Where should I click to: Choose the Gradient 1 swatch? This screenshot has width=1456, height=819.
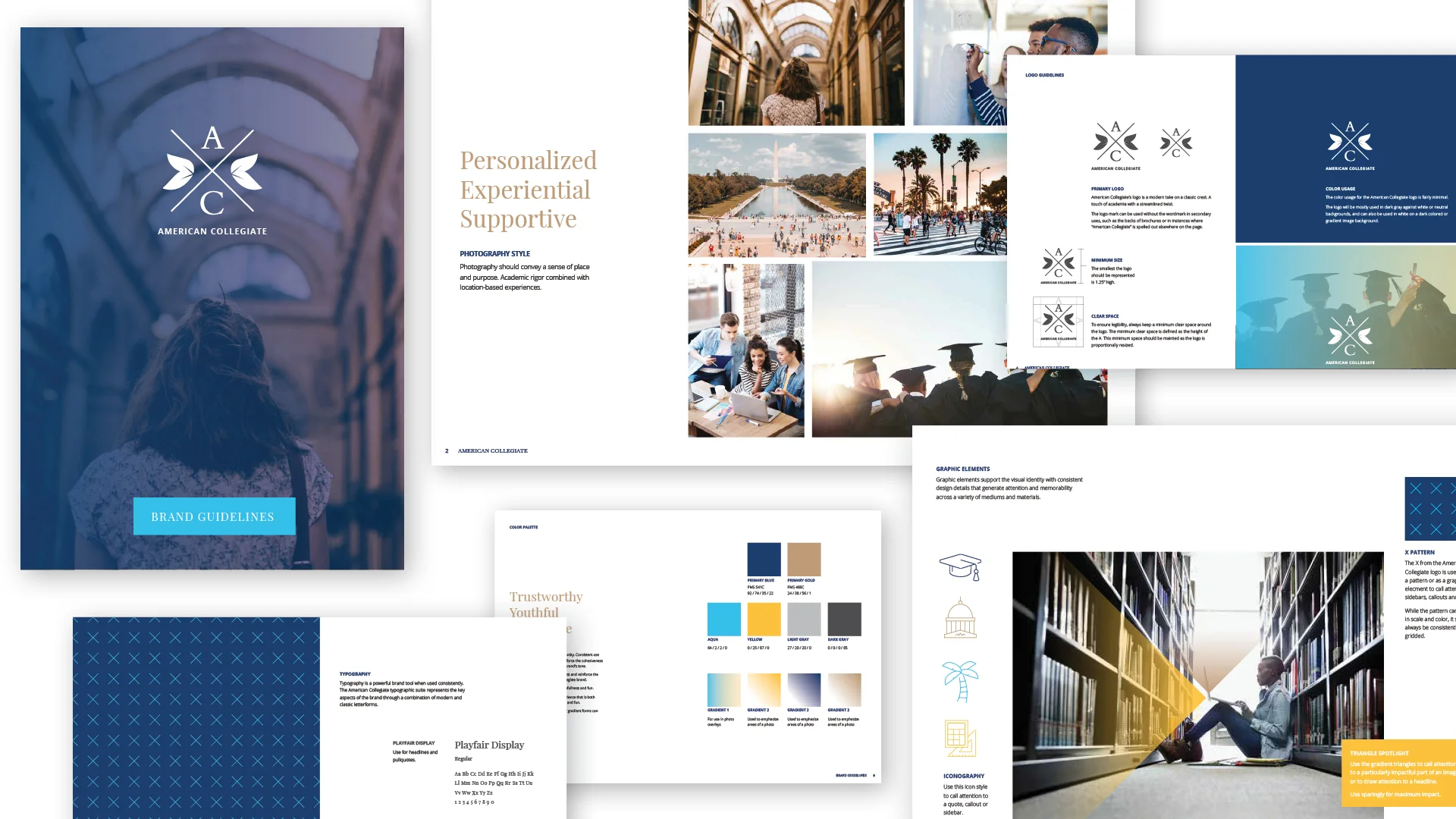point(723,689)
